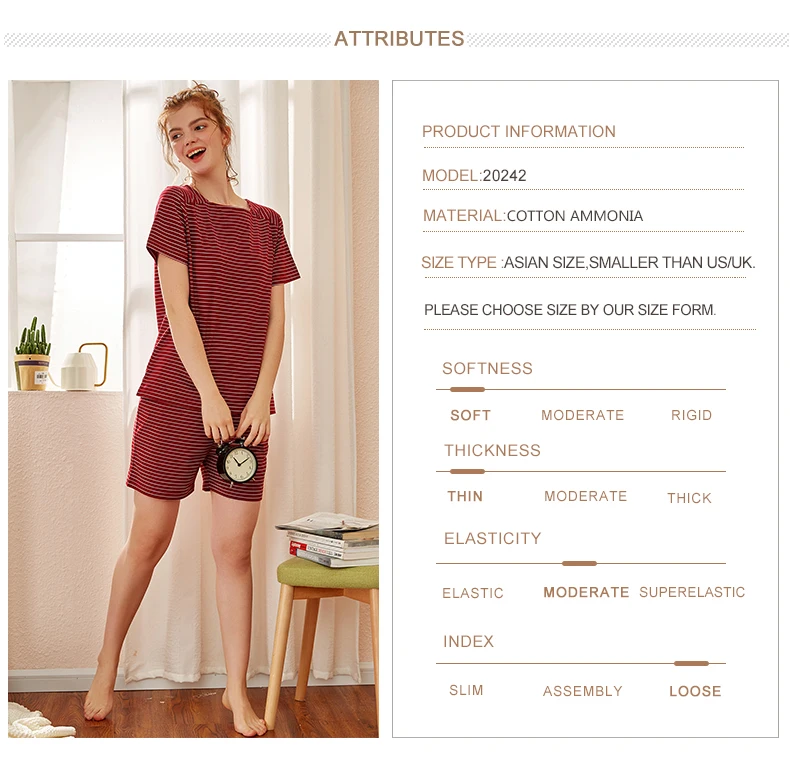Select the LOOSE index label
The width and height of the screenshot is (790, 775).
pos(695,691)
